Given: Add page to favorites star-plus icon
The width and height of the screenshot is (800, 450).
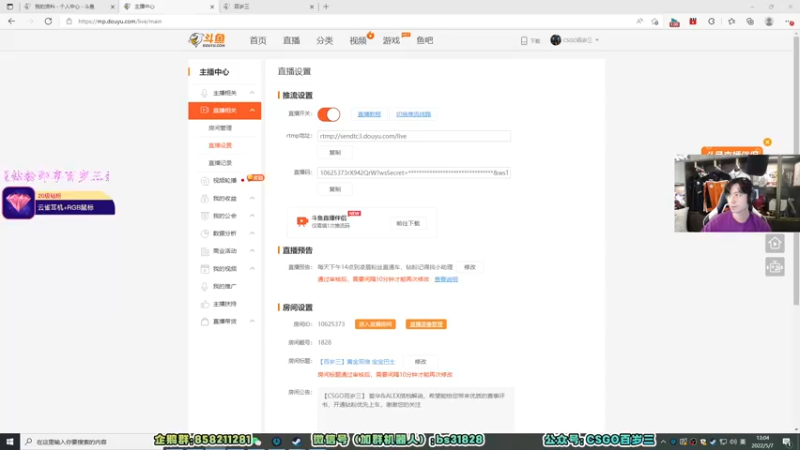Looking at the screenshot, I should tap(655, 21).
